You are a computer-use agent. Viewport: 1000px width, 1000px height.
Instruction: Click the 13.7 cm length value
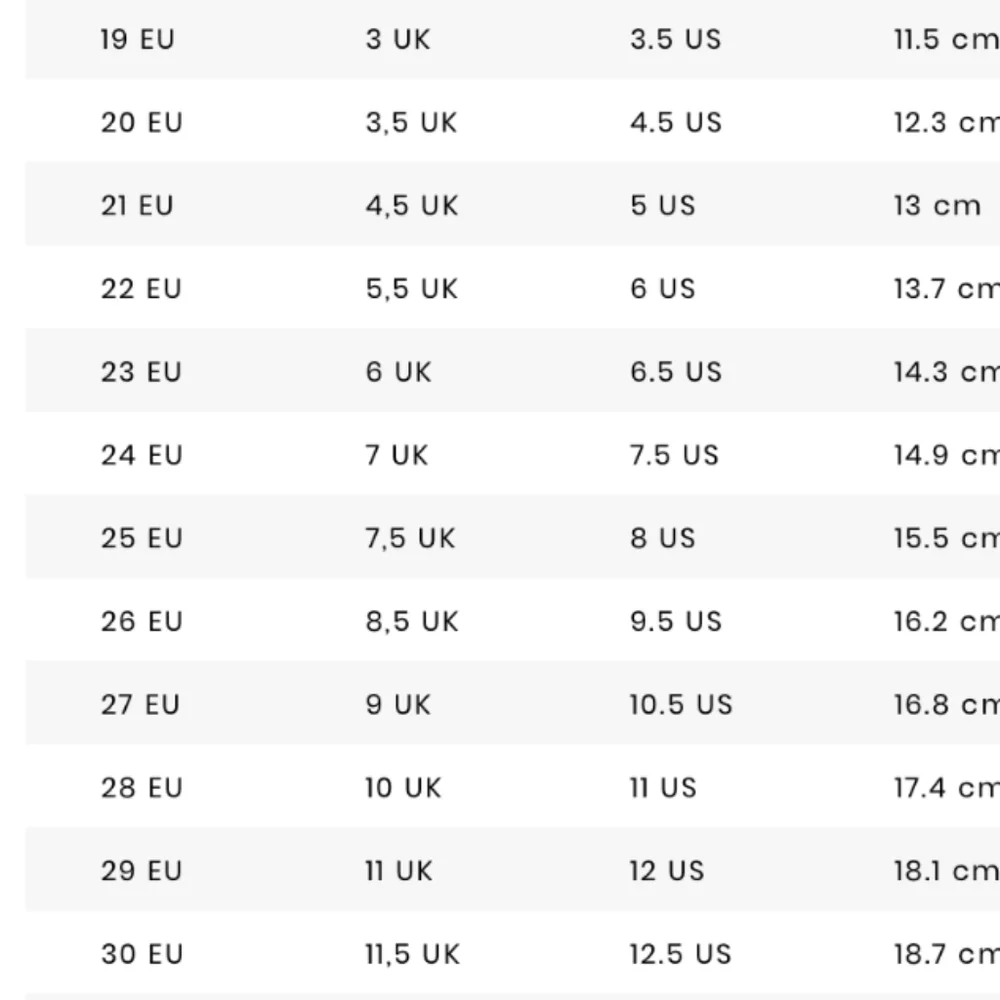tap(946, 289)
